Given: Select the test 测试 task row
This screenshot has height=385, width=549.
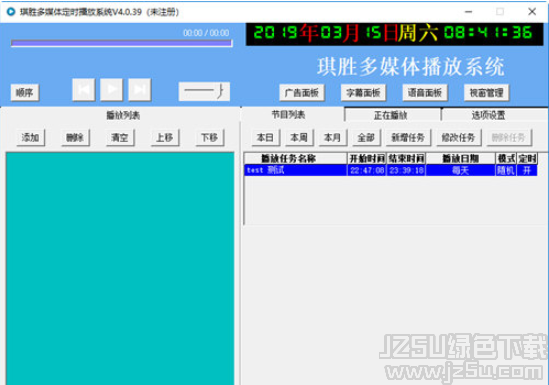Looking at the screenshot, I should [x=391, y=170].
